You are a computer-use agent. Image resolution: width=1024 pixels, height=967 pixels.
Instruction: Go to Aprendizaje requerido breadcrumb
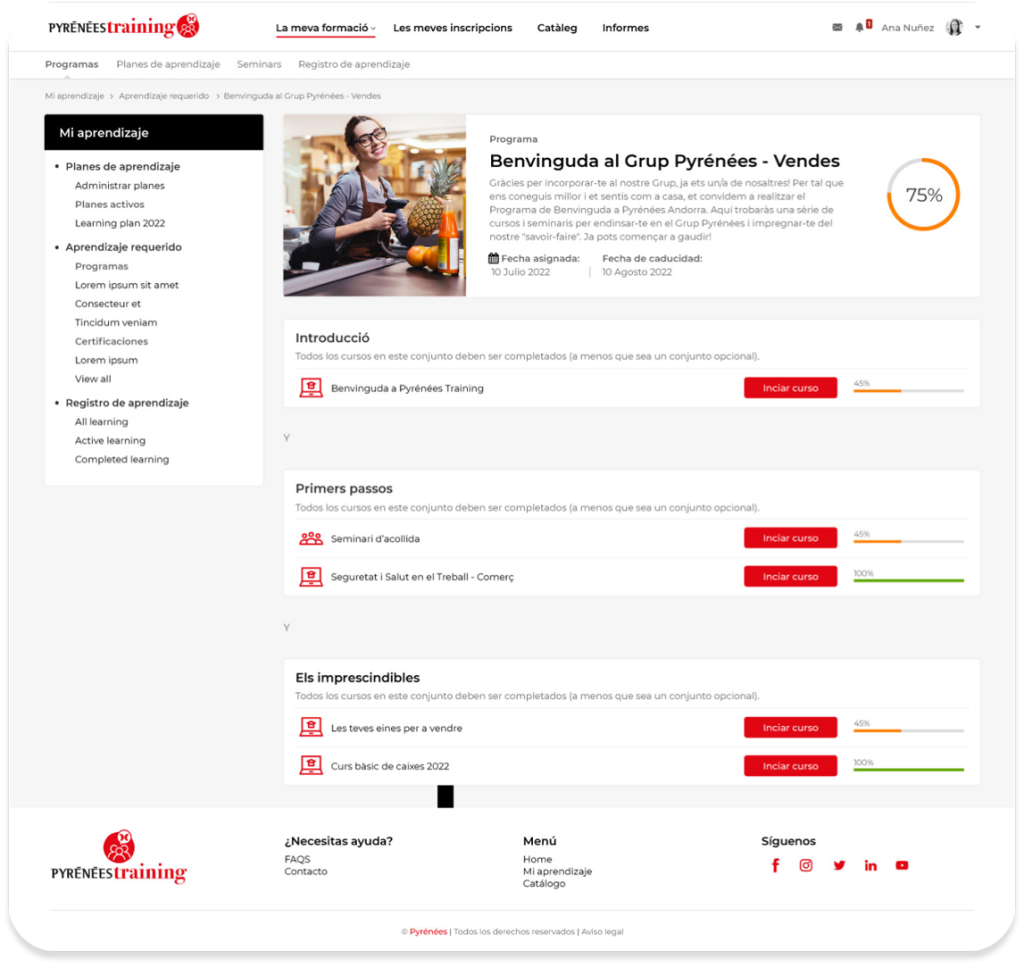164,96
